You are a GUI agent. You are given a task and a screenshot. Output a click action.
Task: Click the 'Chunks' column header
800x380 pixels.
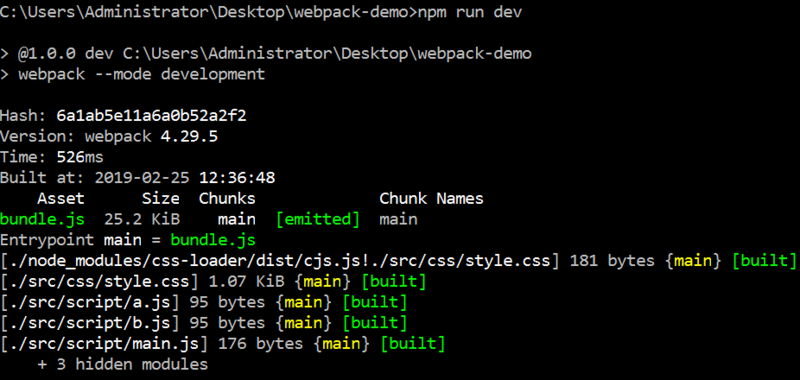point(227,198)
